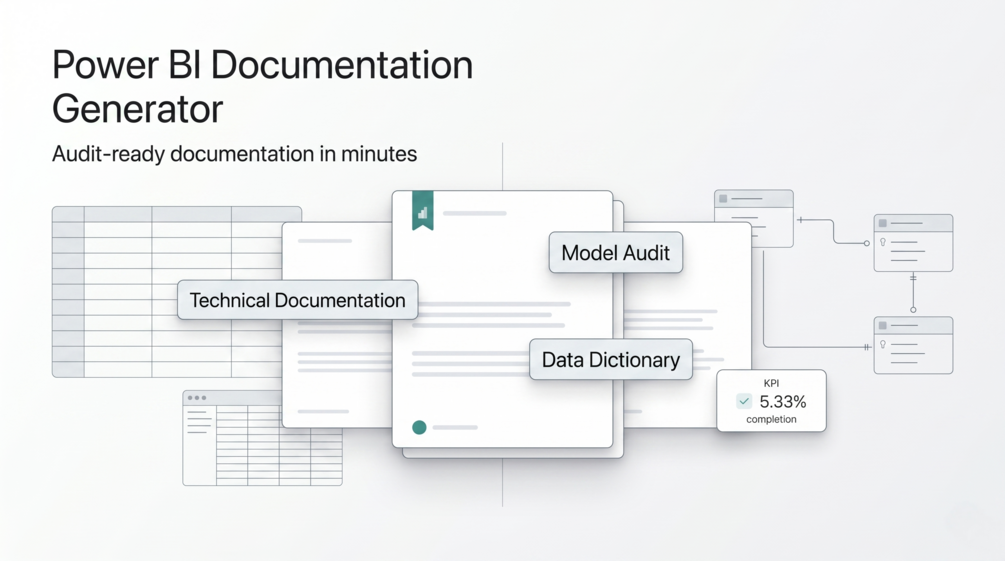Screen dimensions: 1005x561
Task: Click the green bookmark chart icon
Action: [x=422, y=210]
